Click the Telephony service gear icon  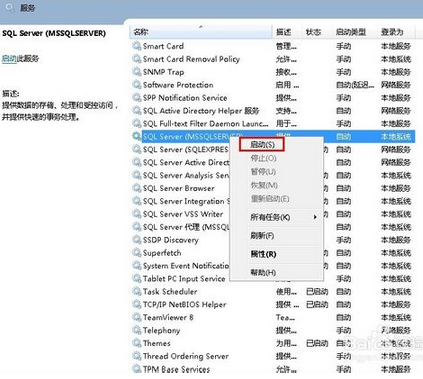[137, 330]
